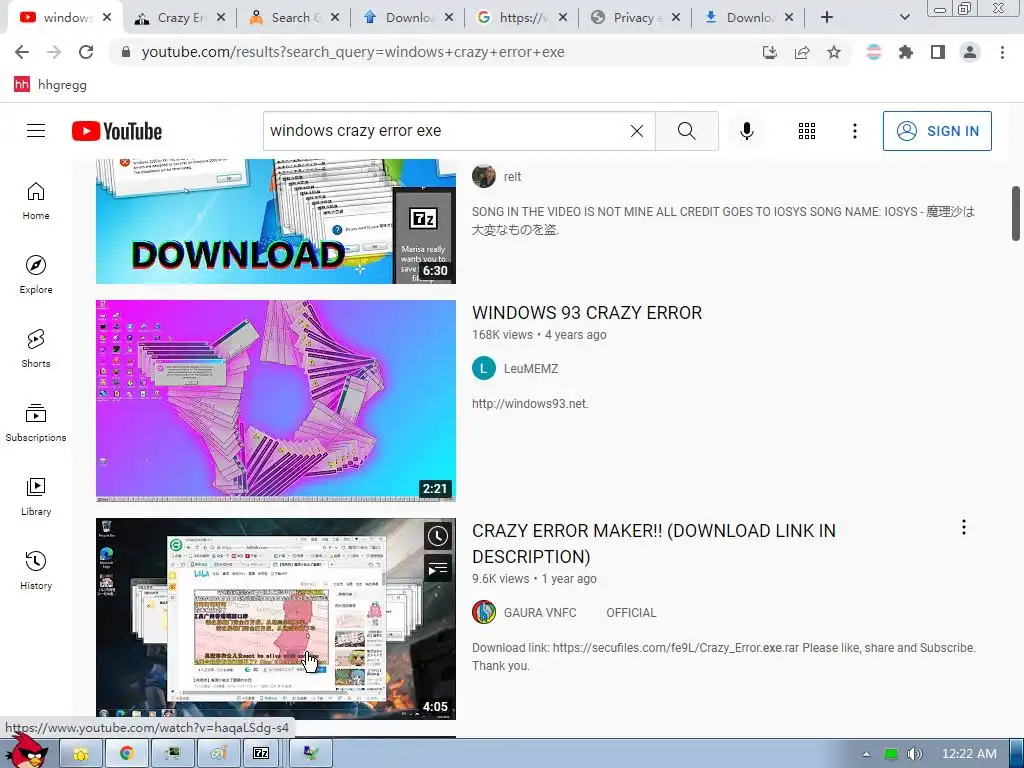Open the volume control in tray

(x=914, y=754)
